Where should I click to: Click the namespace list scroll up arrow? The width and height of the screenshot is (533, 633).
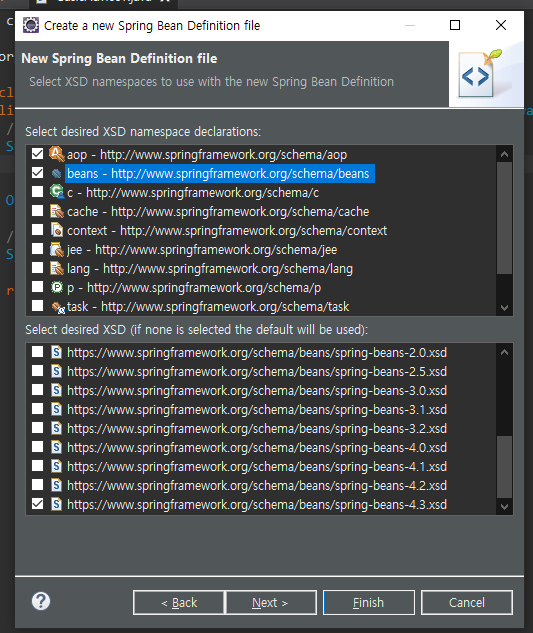(x=504, y=154)
